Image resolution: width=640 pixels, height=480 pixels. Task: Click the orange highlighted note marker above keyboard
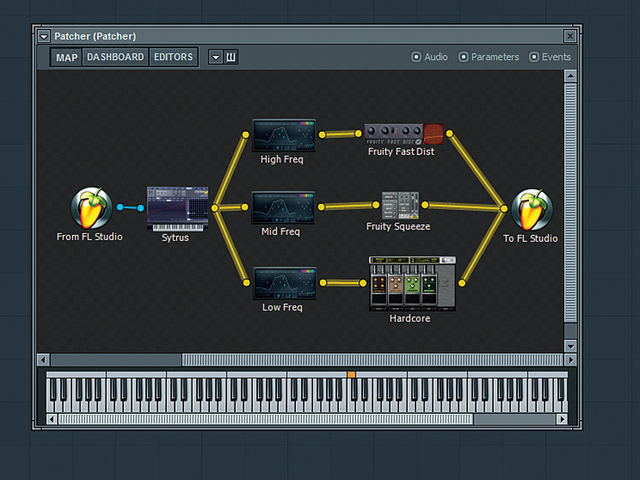(x=351, y=374)
